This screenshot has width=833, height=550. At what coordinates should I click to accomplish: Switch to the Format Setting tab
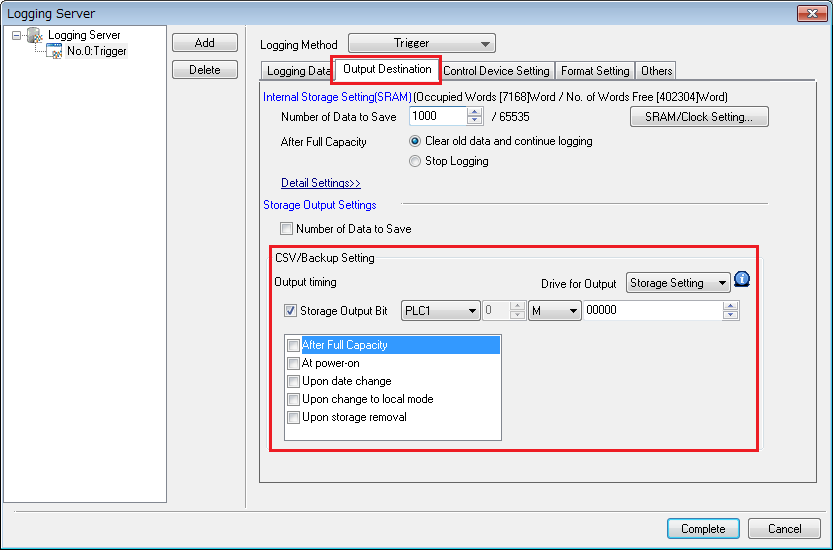pos(595,71)
